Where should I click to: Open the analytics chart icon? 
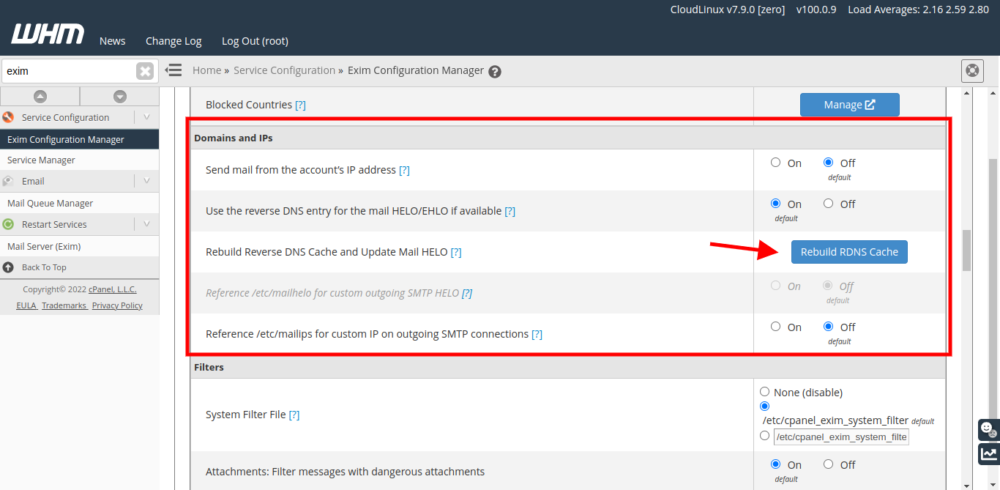click(988, 454)
